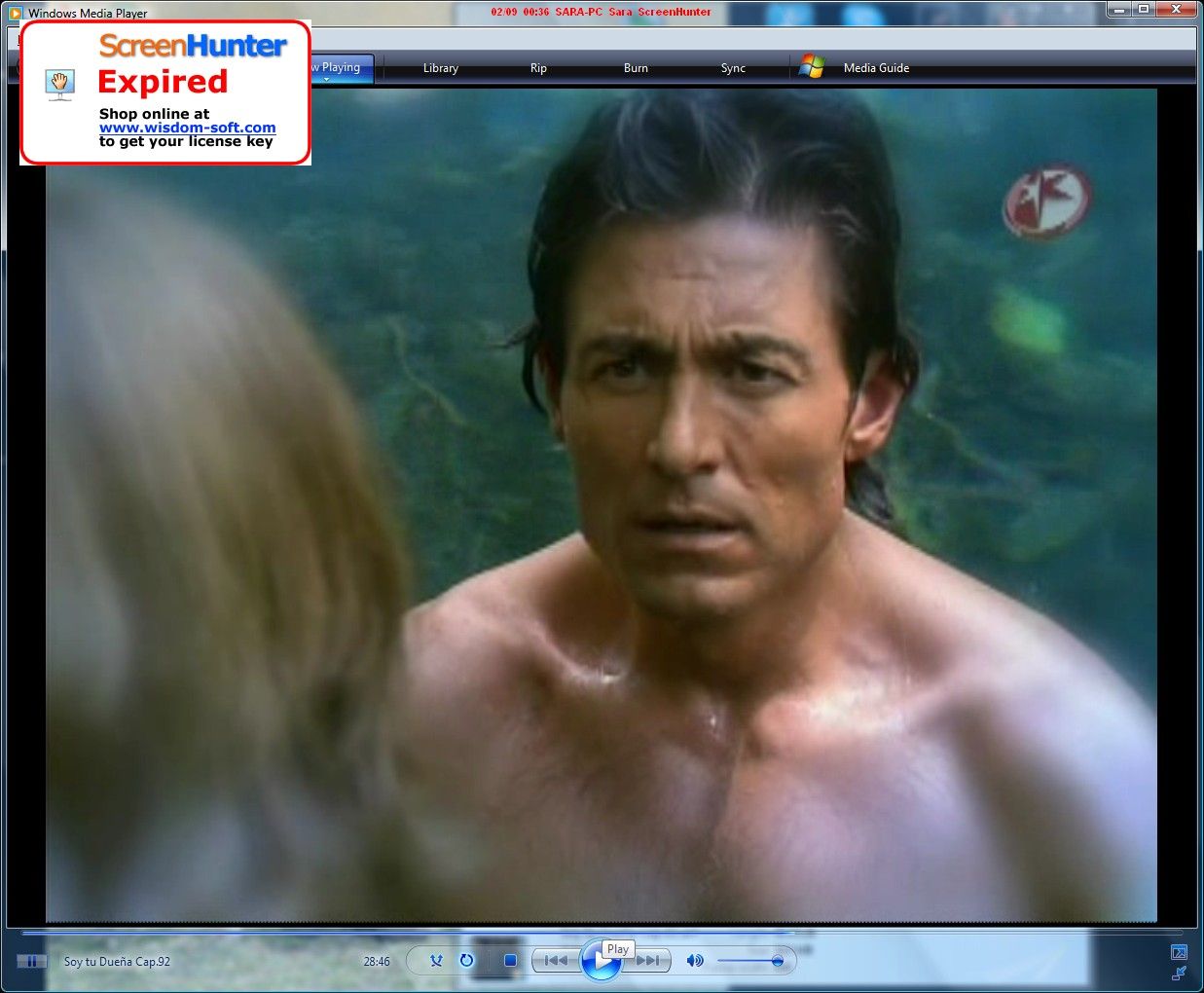Click the elapsed time 28:46
1204x993 pixels.
point(377,962)
